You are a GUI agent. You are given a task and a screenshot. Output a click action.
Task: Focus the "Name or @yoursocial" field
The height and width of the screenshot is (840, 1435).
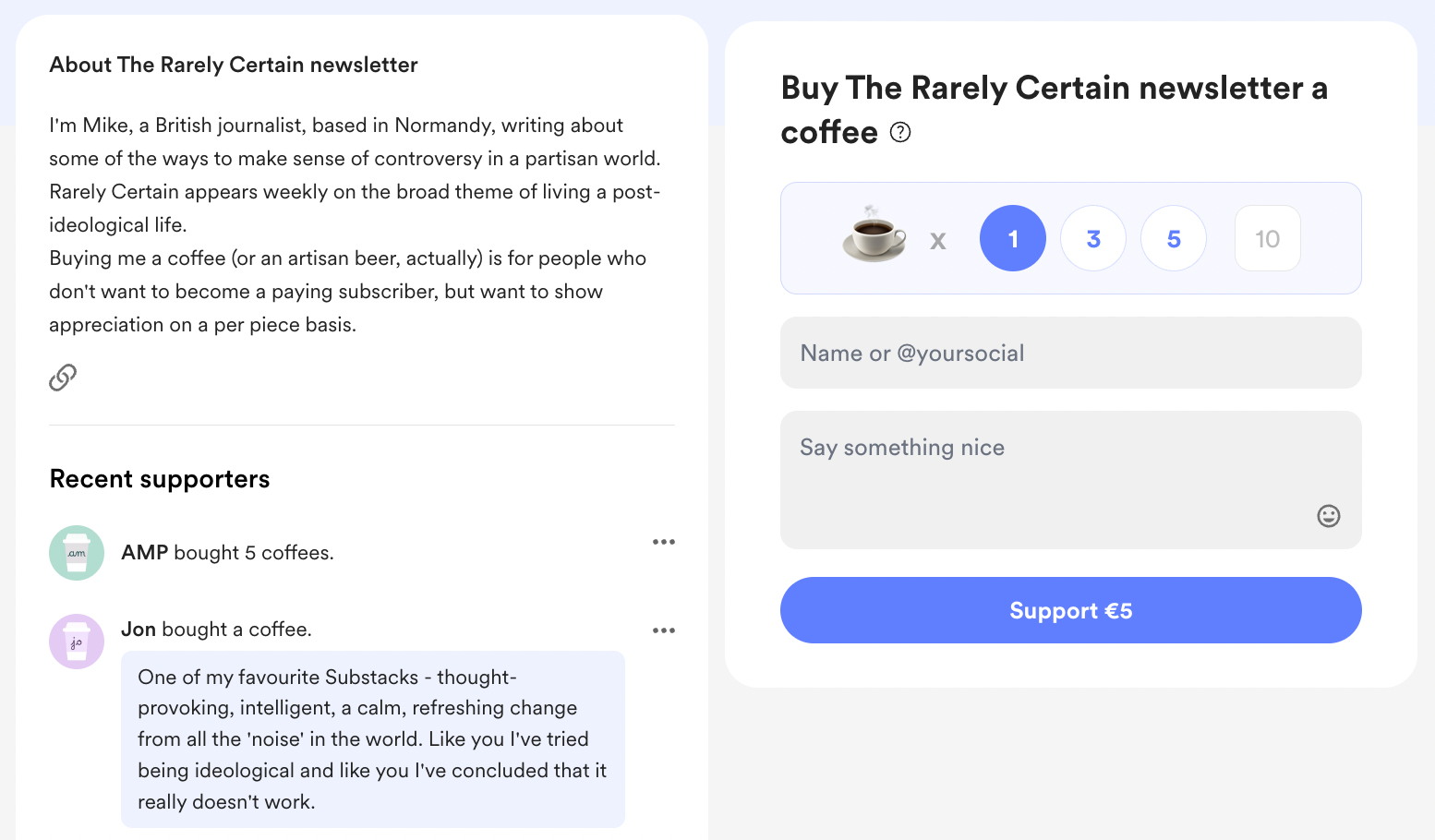pyautogui.click(x=1070, y=353)
